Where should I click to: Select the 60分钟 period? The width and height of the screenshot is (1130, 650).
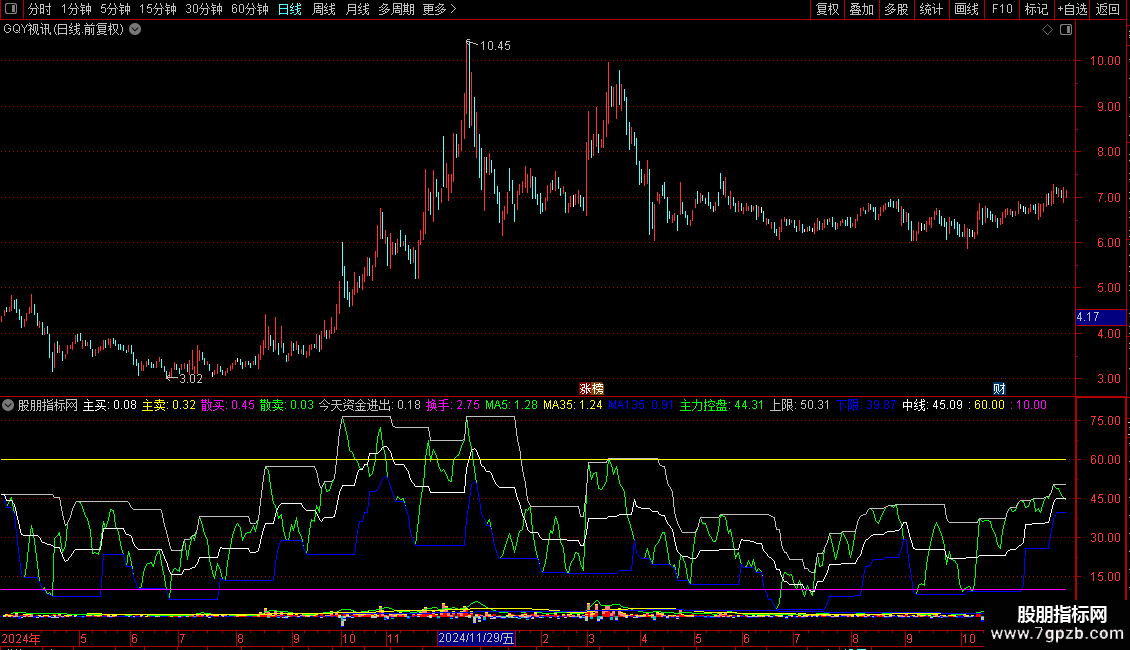tap(249, 9)
